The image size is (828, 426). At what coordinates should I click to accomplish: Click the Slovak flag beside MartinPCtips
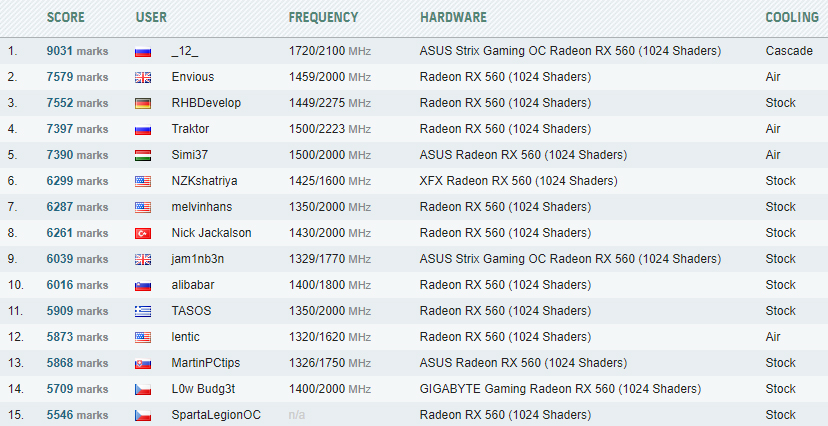pos(143,363)
